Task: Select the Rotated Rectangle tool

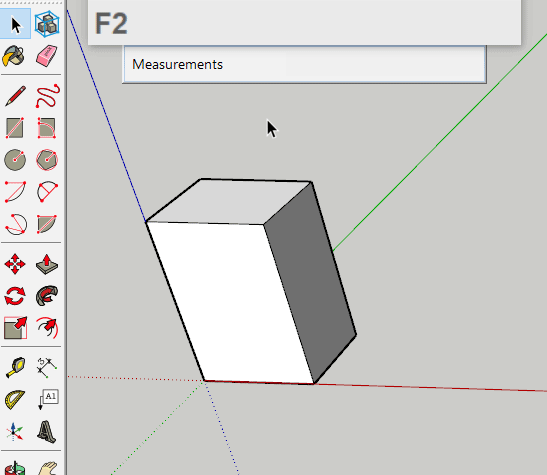Action: coord(47,128)
